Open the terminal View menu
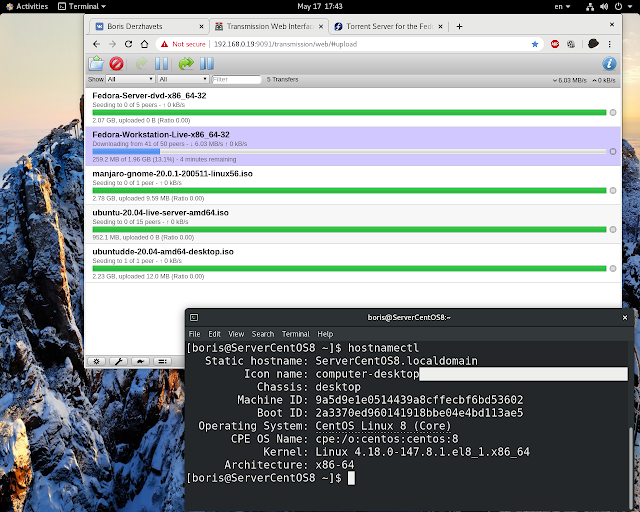The width and height of the screenshot is (640, 512). point(236,334)
